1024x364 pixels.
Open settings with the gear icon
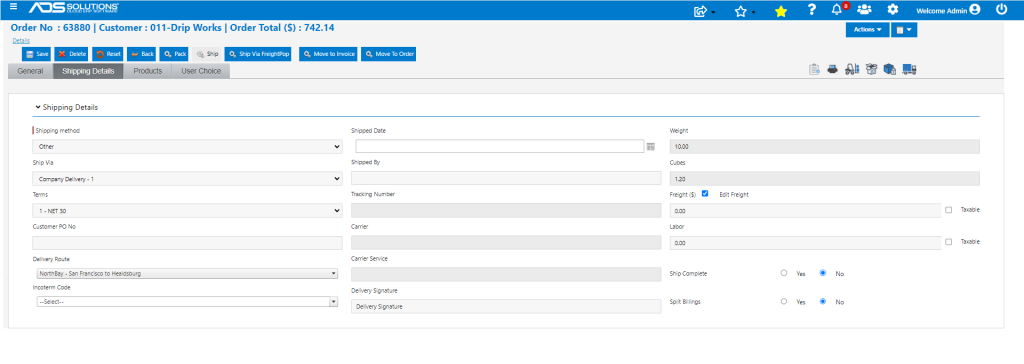pos(893,10)
